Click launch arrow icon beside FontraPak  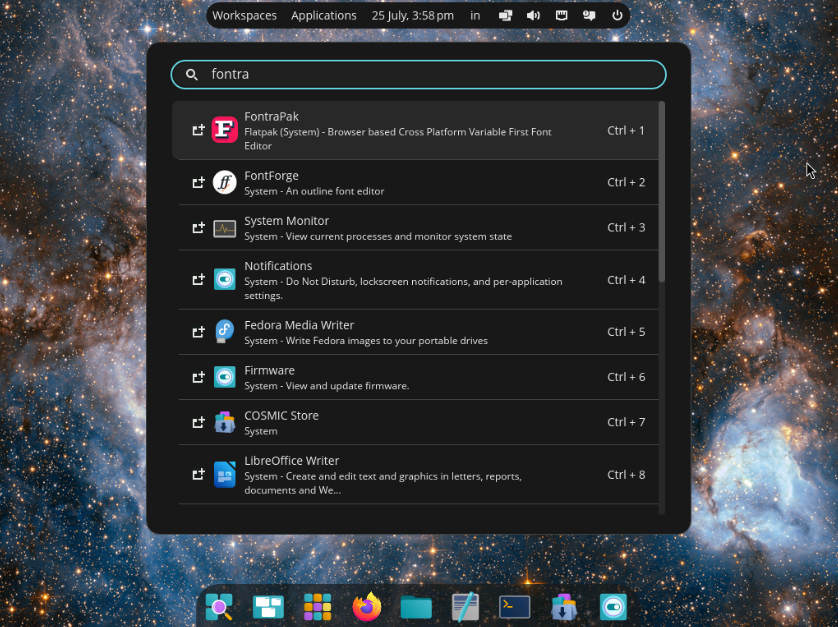[x=198, y=130]
